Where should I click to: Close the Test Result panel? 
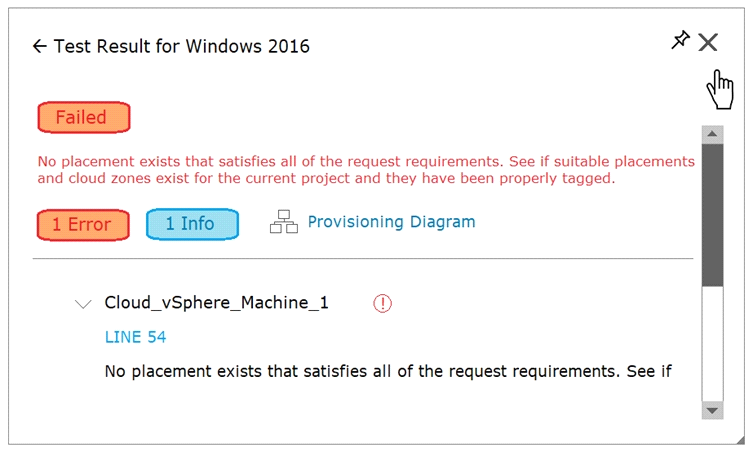tap(708, 42)
